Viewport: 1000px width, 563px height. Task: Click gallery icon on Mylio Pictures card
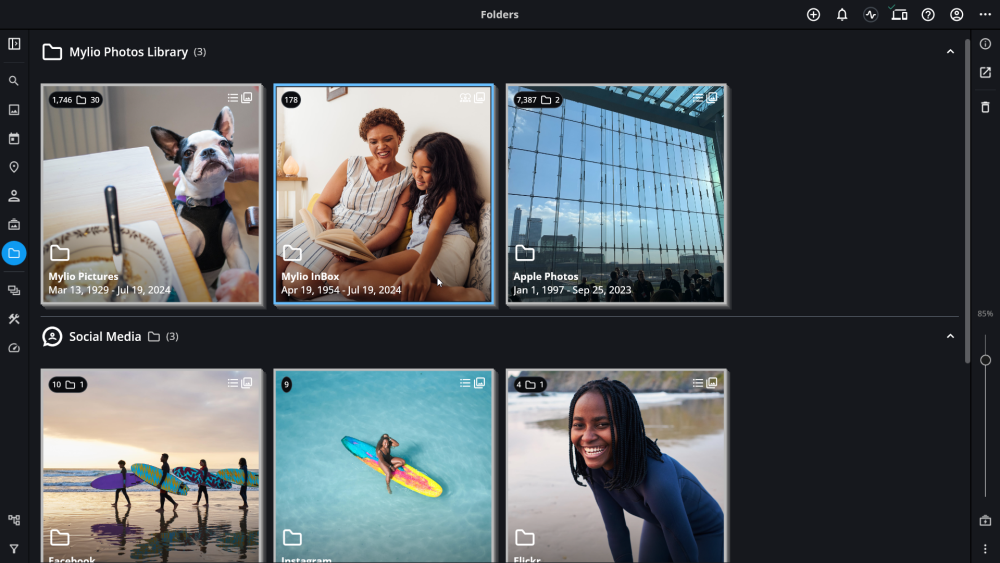coord(247,98)
